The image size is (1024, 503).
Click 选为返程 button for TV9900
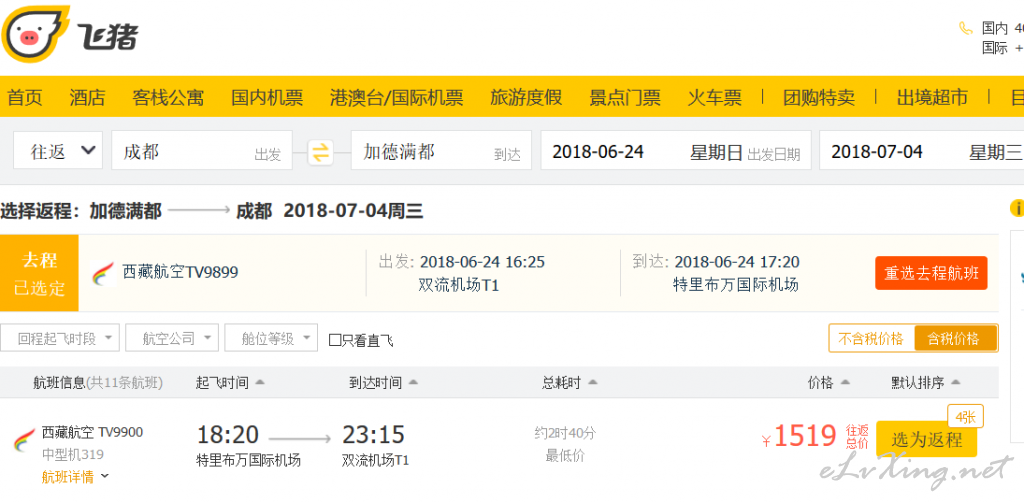[927, 440]
